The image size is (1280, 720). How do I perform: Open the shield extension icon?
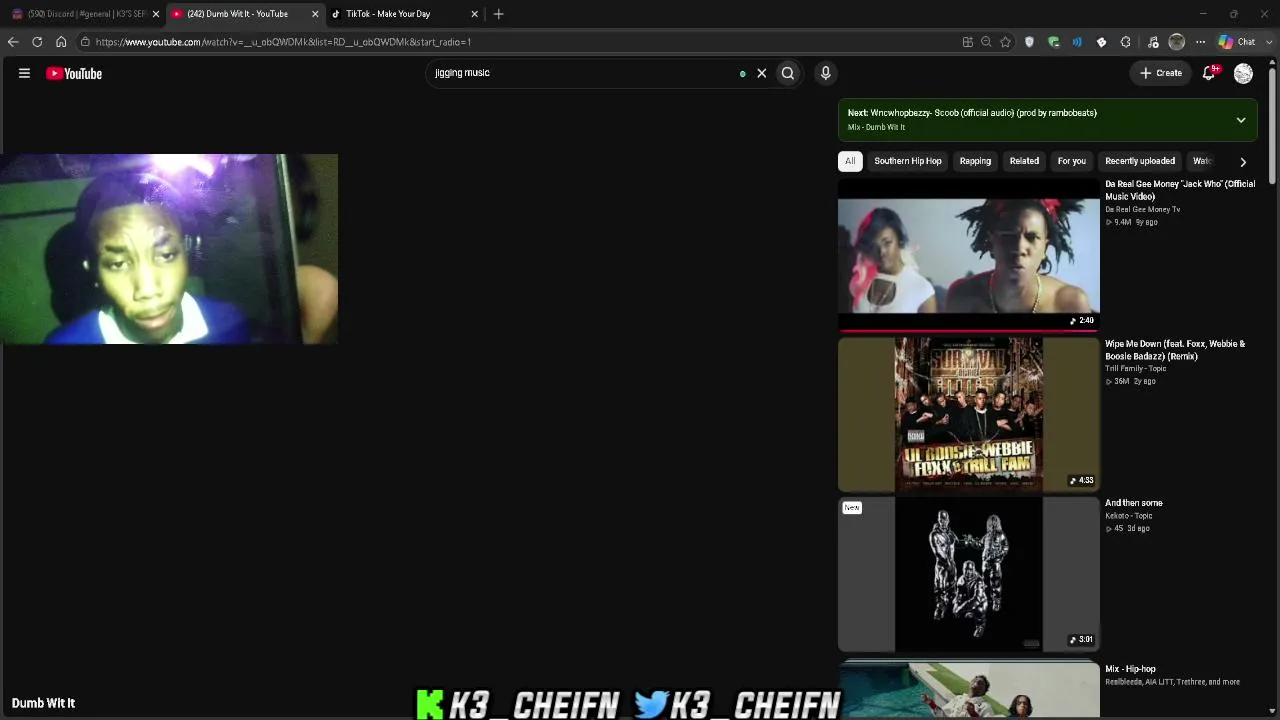click(x=1029, y=42)
